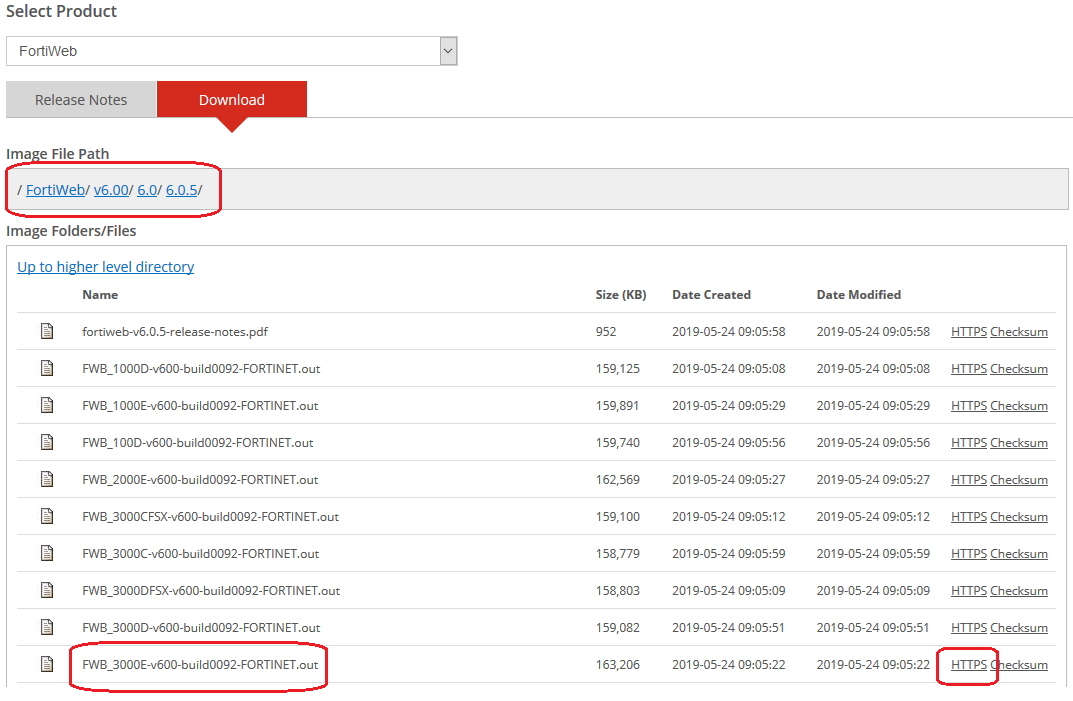Click file icon for FWB_3000DFSX row

(x=47, y=590)
